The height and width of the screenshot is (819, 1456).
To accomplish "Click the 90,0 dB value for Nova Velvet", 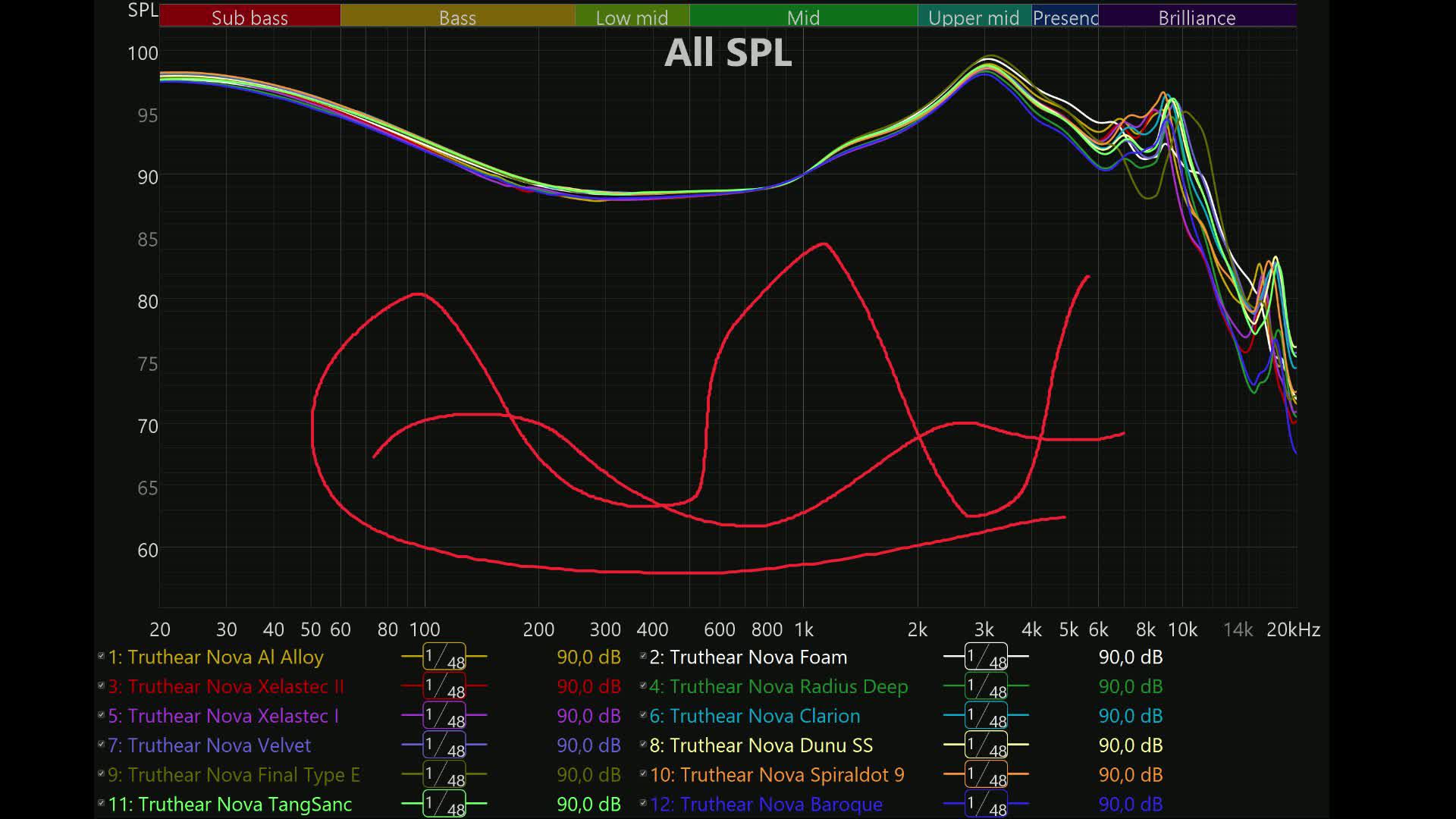I will tap(588, 745).
